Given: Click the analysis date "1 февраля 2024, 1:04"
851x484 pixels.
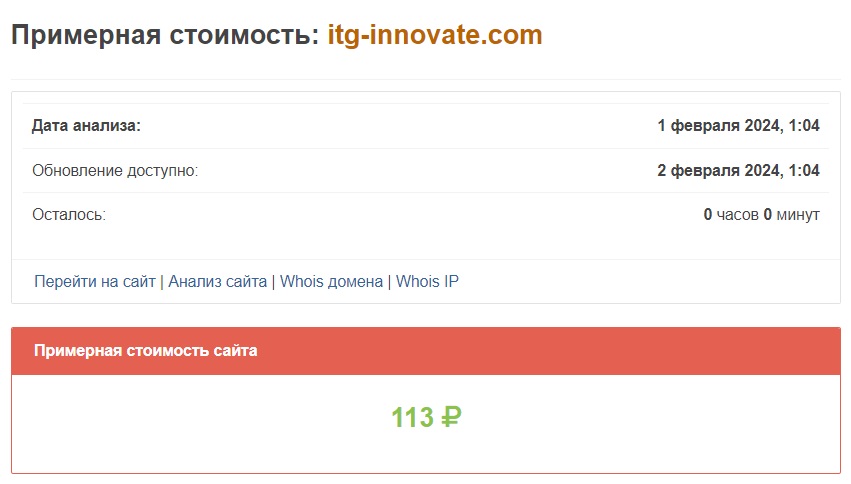Looking at the screenshot, I should tap(738, 126).
